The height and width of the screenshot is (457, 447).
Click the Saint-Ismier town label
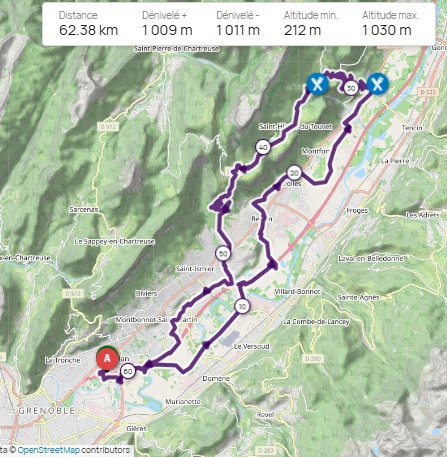click(195, 268)
